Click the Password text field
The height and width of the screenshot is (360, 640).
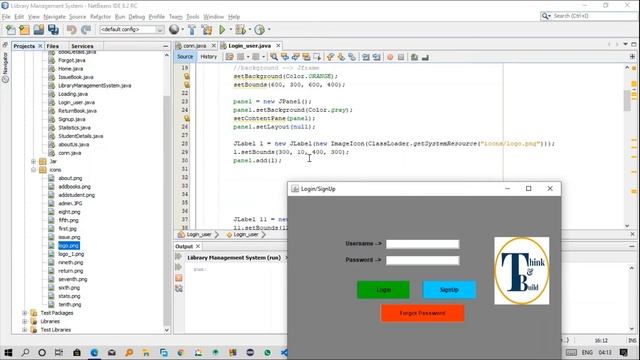(422, 260)
